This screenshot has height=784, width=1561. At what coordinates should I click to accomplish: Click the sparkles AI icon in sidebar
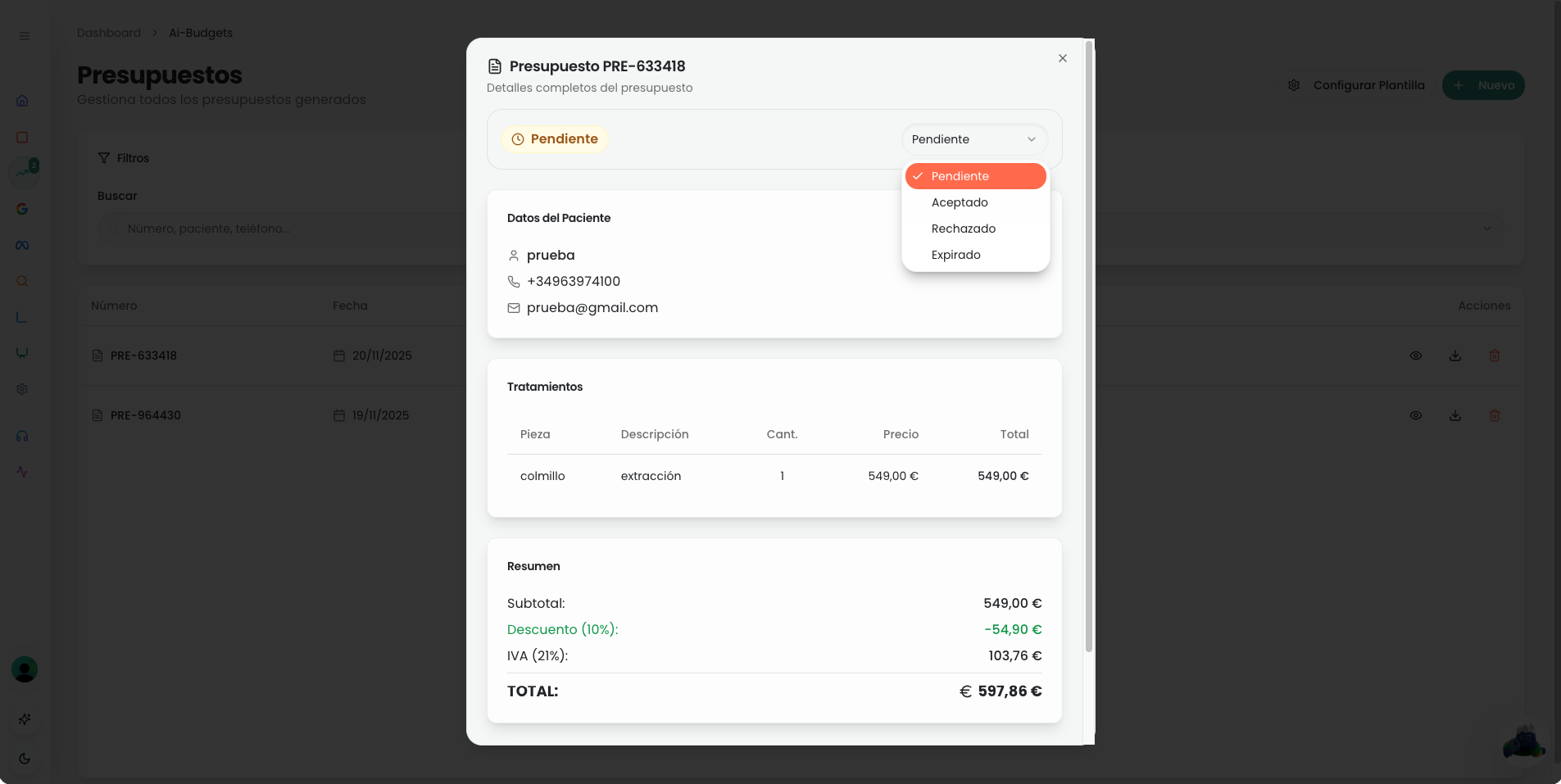tap(25, 719)
